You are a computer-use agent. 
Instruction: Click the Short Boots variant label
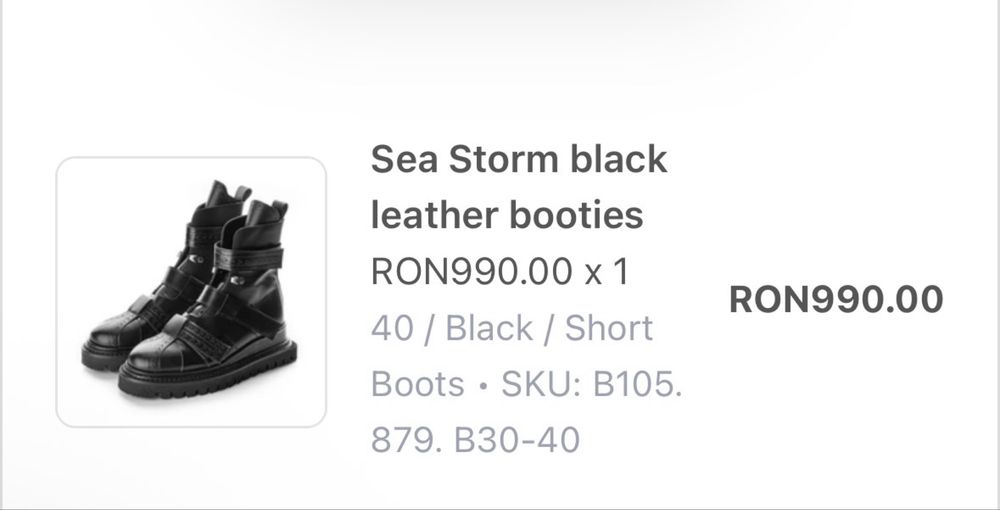coord(609,328)
